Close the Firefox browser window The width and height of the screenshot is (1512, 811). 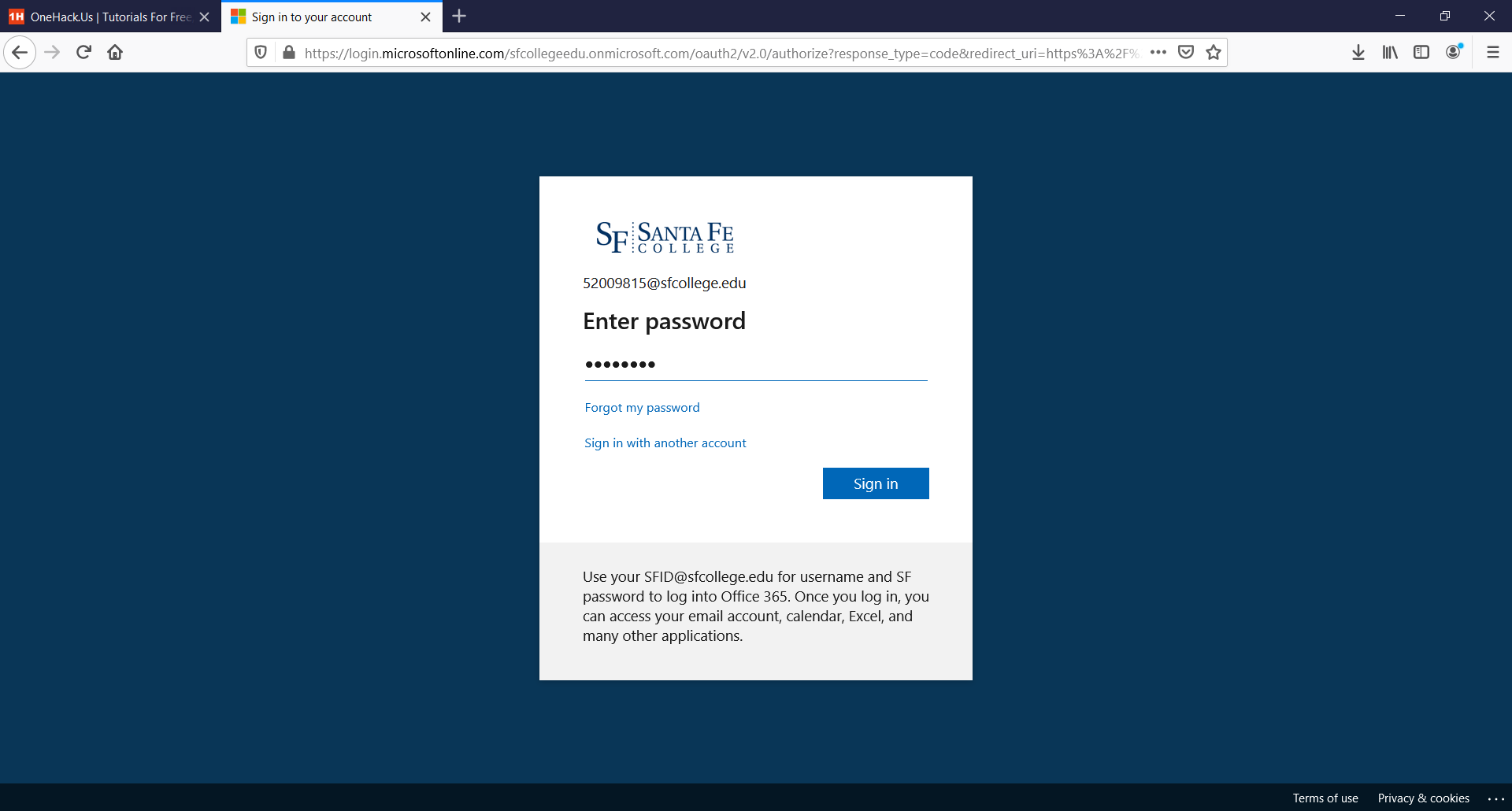tap(1490, 16)
